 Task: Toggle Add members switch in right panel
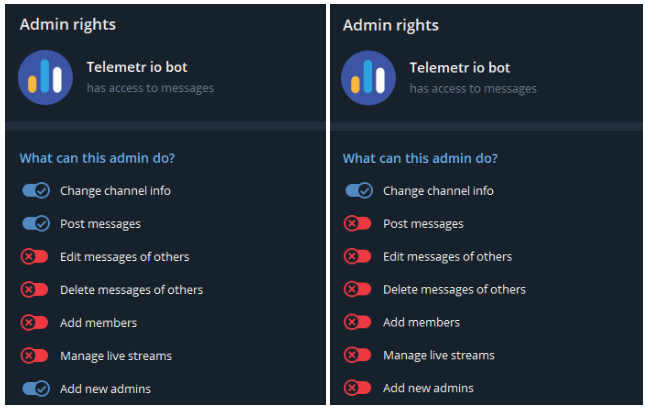358,323
